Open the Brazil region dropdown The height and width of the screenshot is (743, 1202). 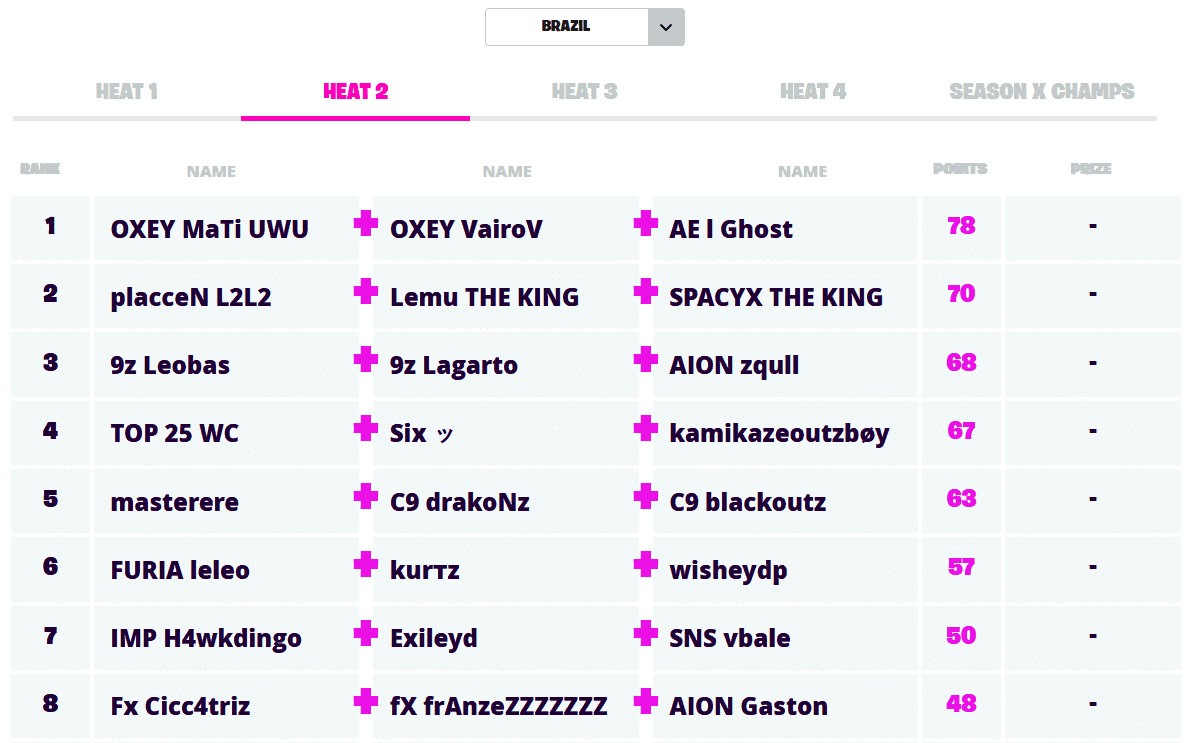pos(567,27)
